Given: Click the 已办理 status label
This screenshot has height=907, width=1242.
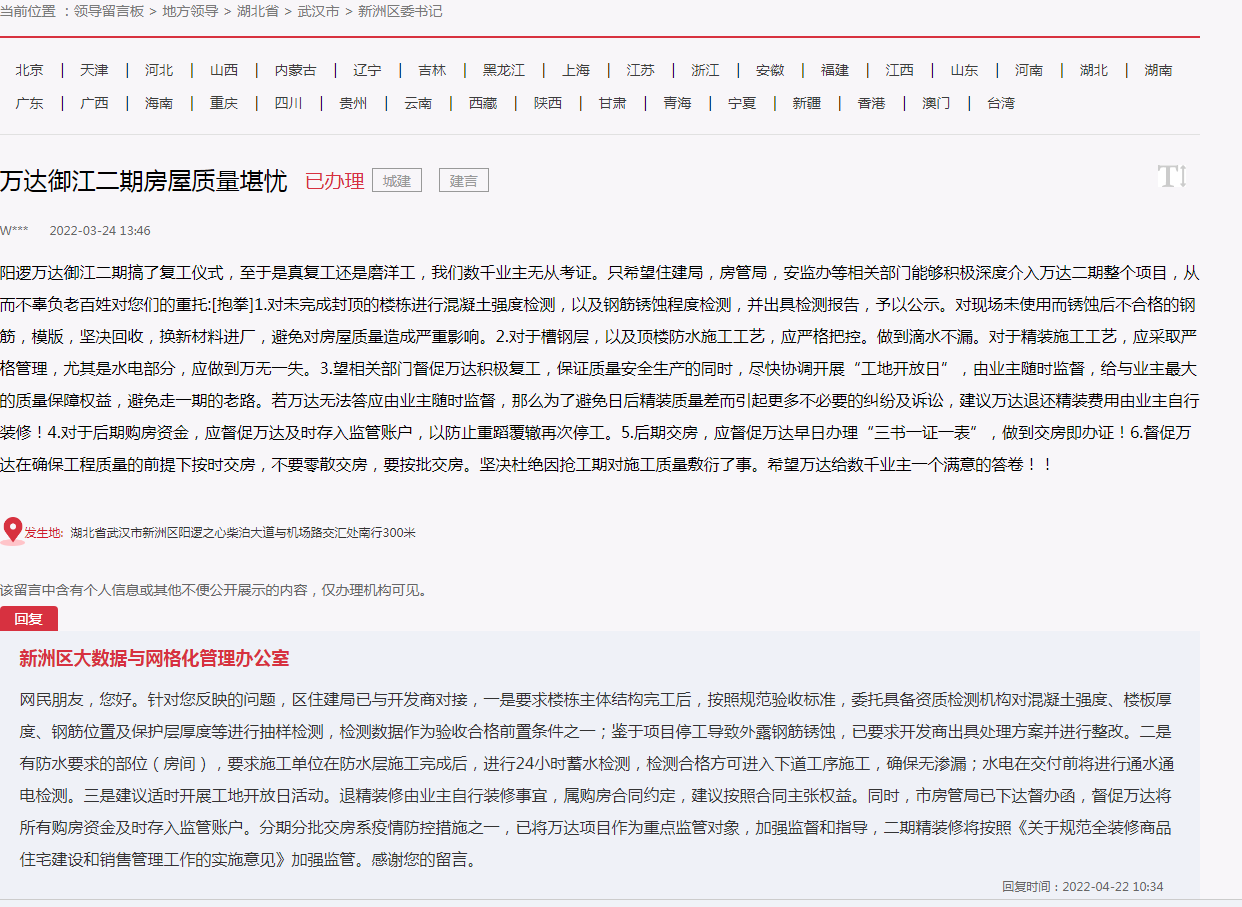Looking at the screenshot, I should click(334, 181).
